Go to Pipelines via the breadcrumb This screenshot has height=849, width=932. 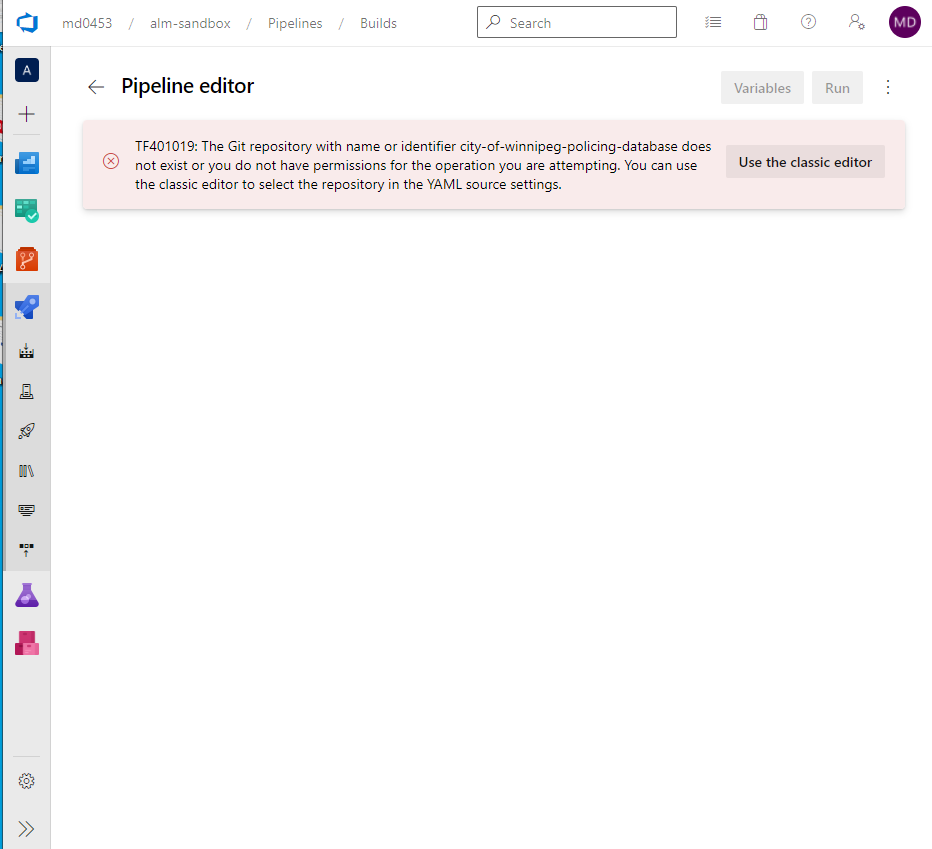point(295,22)
